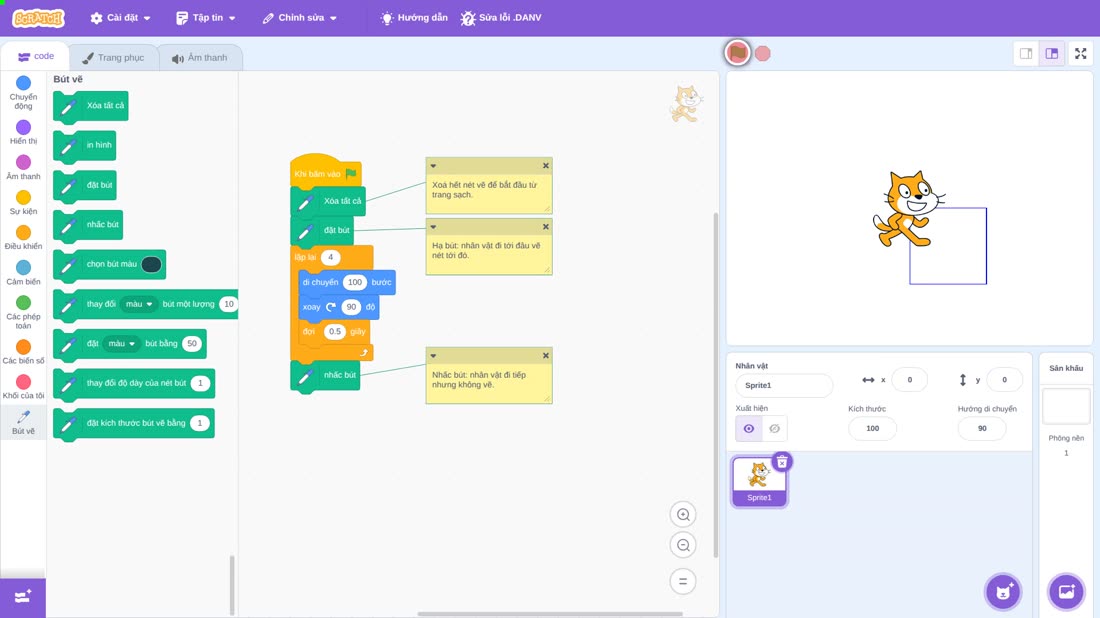The width and height of the screenshot is (1100, 618).
Task: Reset workspace zoom to default
Action: point(683,581)
